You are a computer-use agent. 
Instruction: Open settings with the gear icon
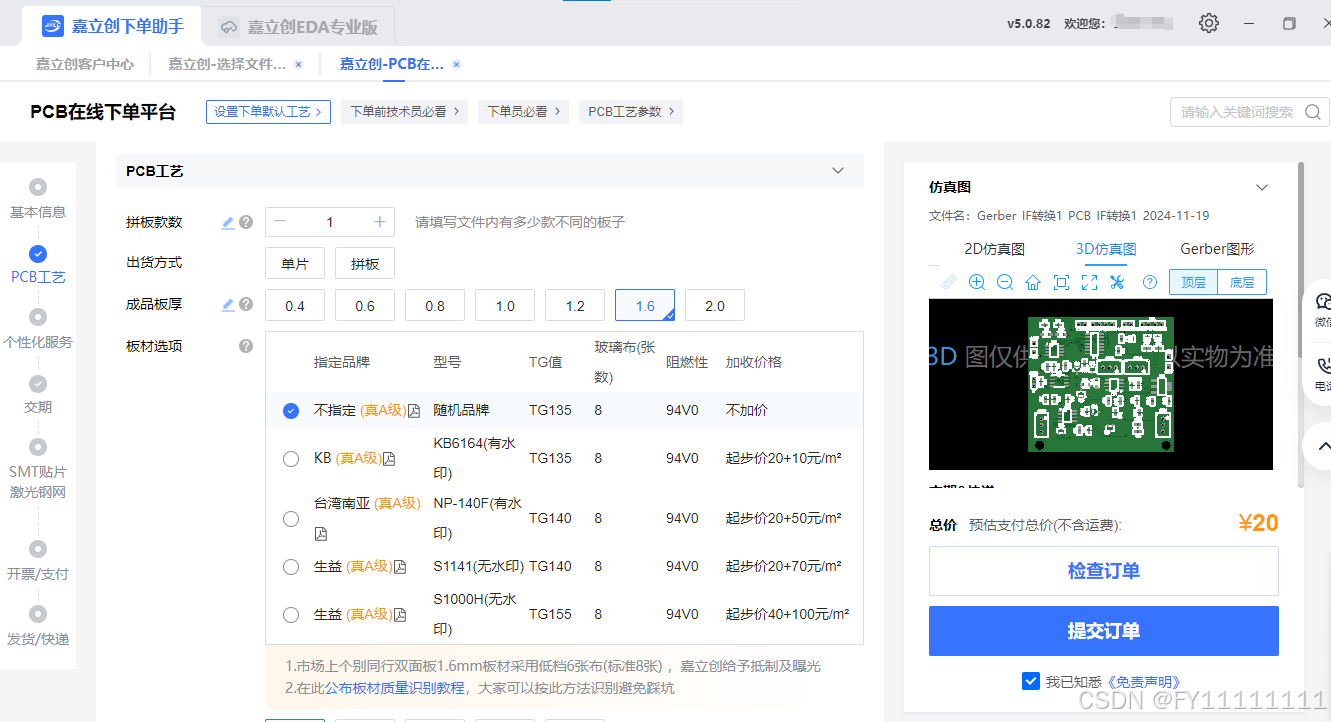point(1209,23)
